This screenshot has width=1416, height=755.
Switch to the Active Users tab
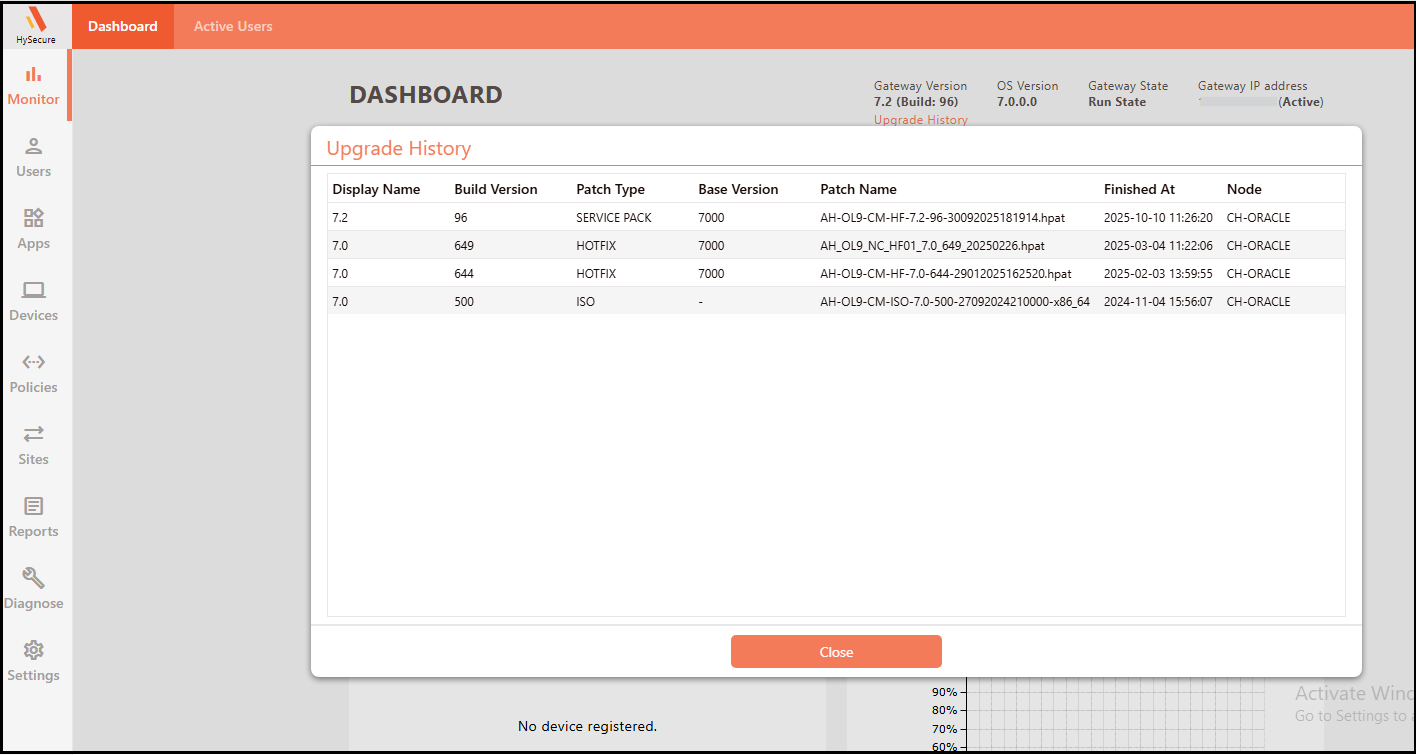tap(233, 26)
